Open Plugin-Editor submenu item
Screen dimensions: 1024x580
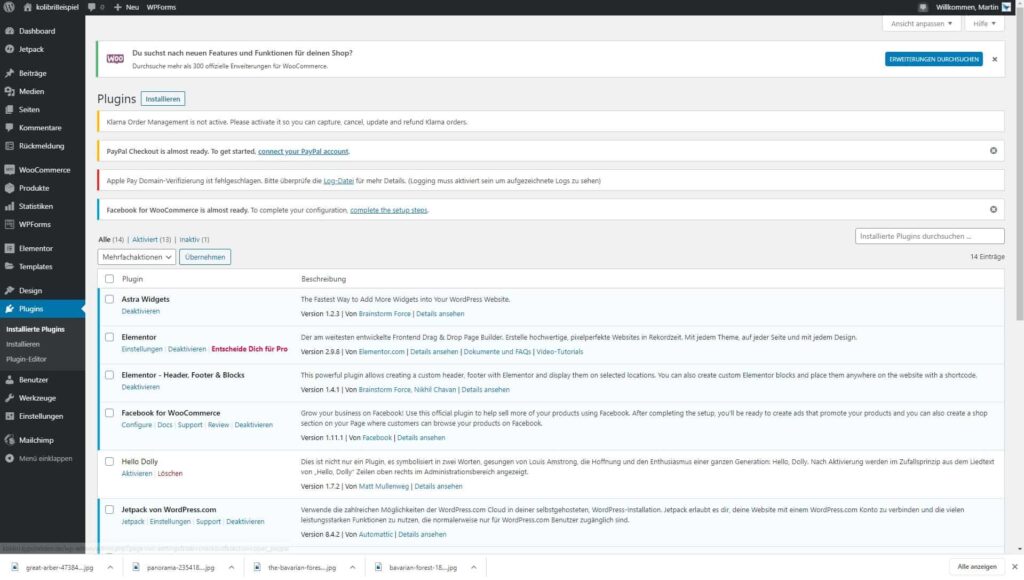point(26,359)
